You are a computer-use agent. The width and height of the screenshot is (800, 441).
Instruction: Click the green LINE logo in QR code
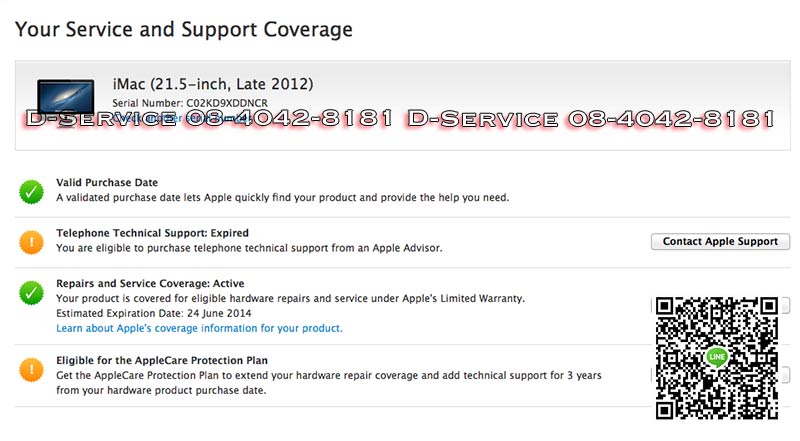[716, 357]
